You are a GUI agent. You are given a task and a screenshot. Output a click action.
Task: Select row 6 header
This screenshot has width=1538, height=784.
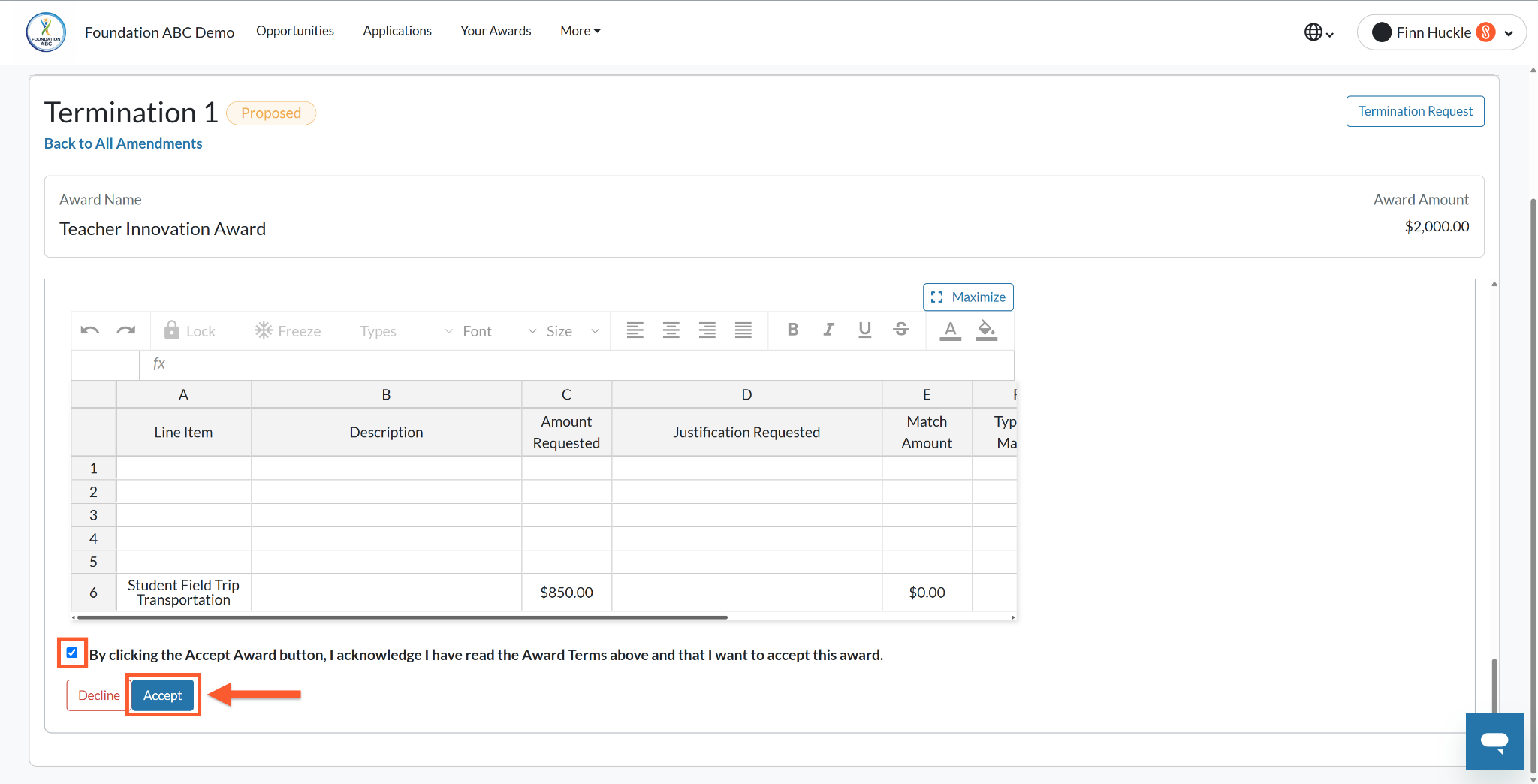point(93,593)
